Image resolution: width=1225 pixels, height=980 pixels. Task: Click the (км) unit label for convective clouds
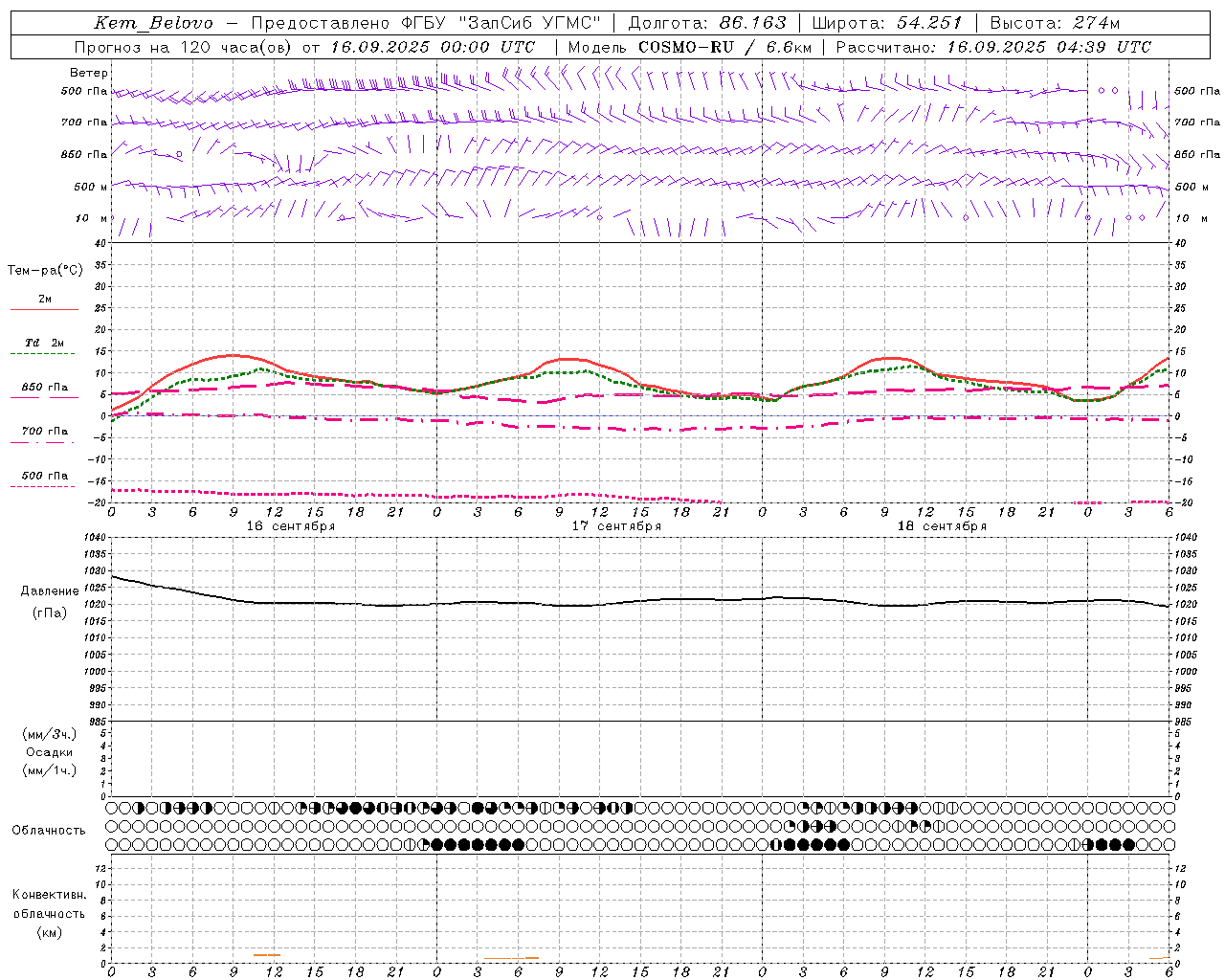49,931
